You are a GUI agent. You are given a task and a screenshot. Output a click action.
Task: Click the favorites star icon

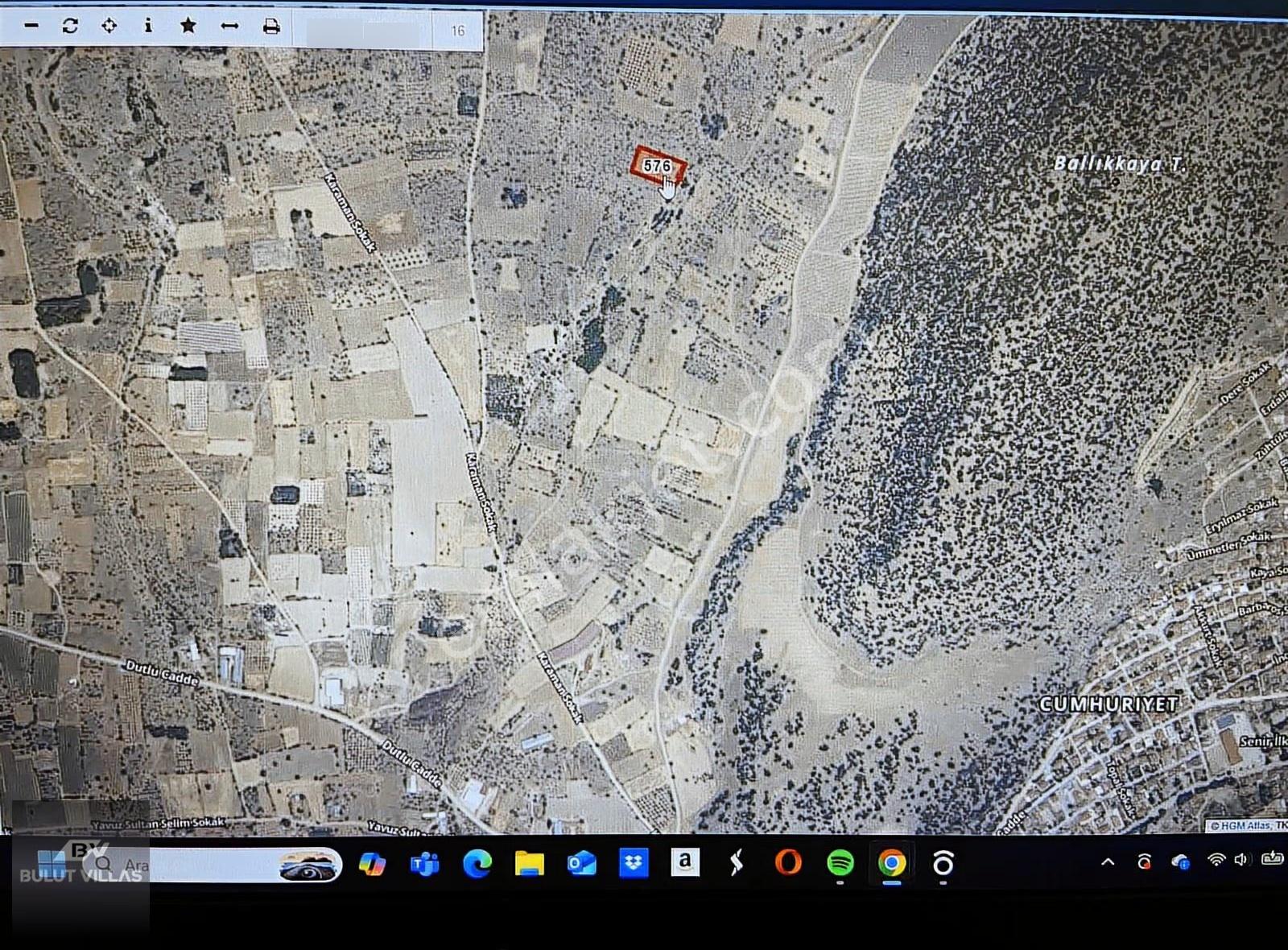click(188, 26)
